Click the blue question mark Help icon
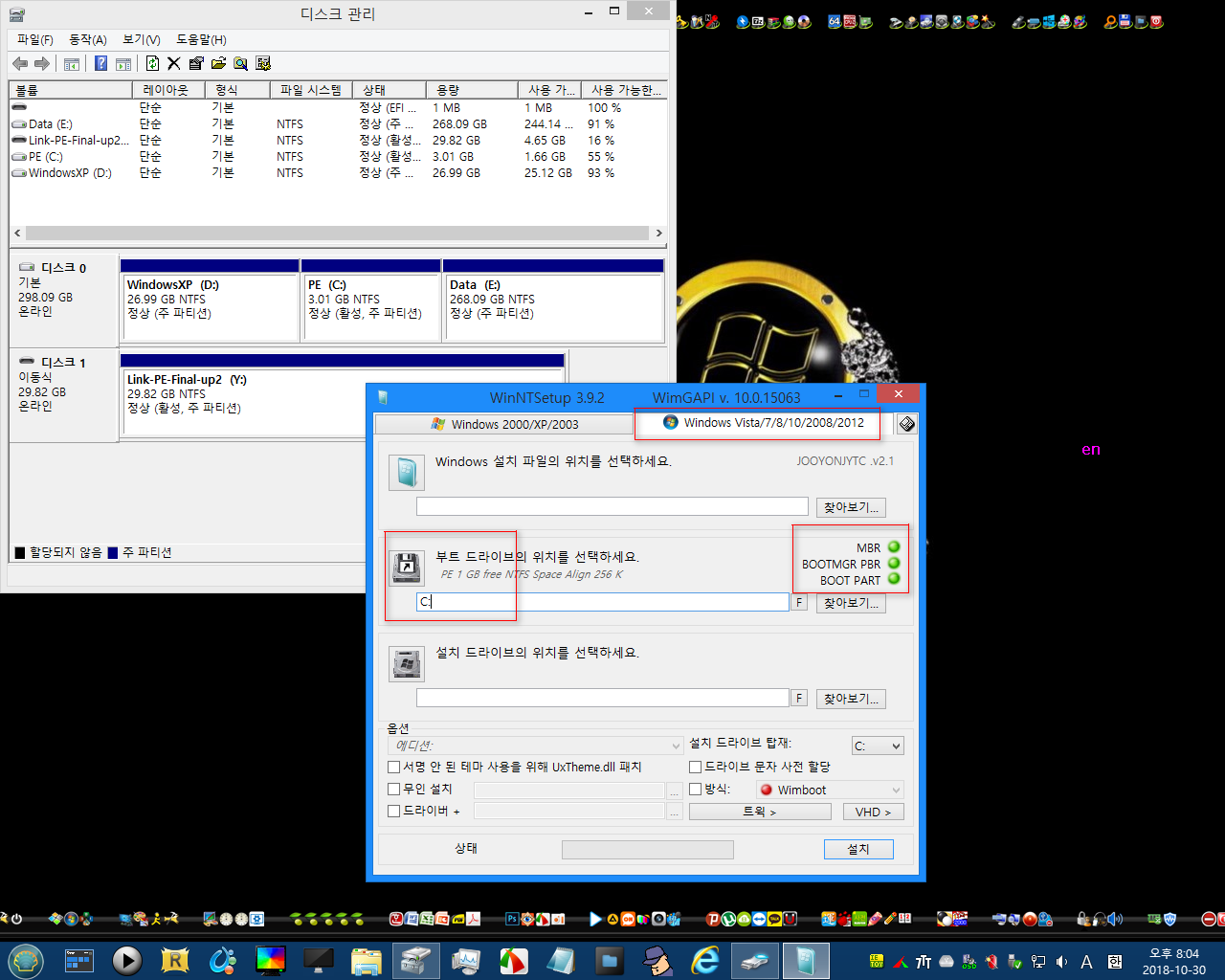Viewport: 1225px width, 980px height. [100, 63]
